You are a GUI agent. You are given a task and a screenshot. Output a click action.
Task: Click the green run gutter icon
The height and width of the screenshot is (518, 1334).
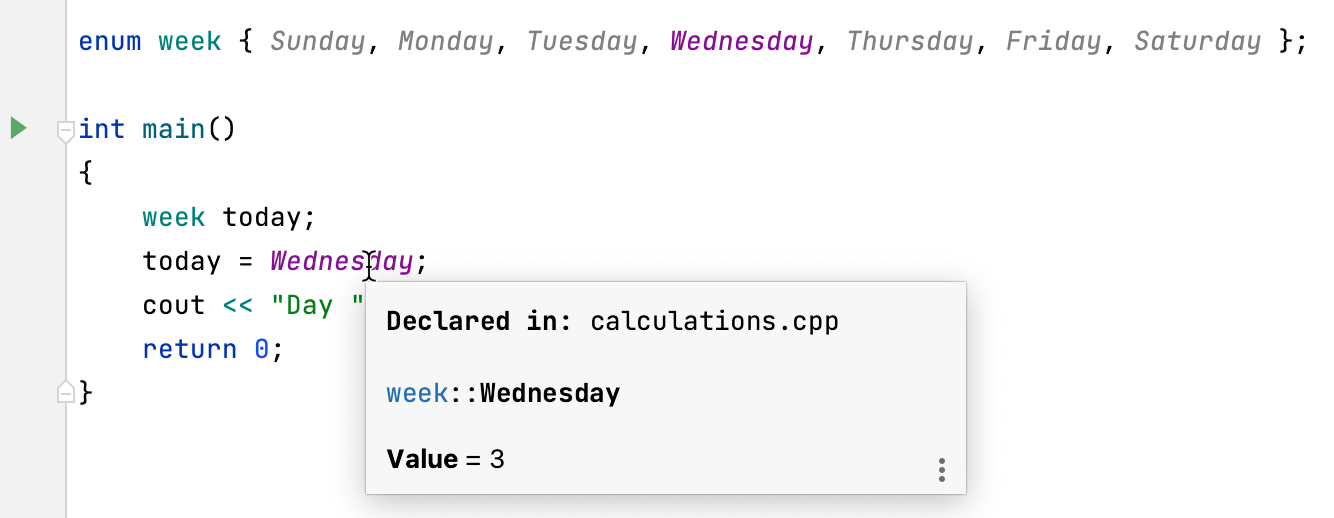18,128
